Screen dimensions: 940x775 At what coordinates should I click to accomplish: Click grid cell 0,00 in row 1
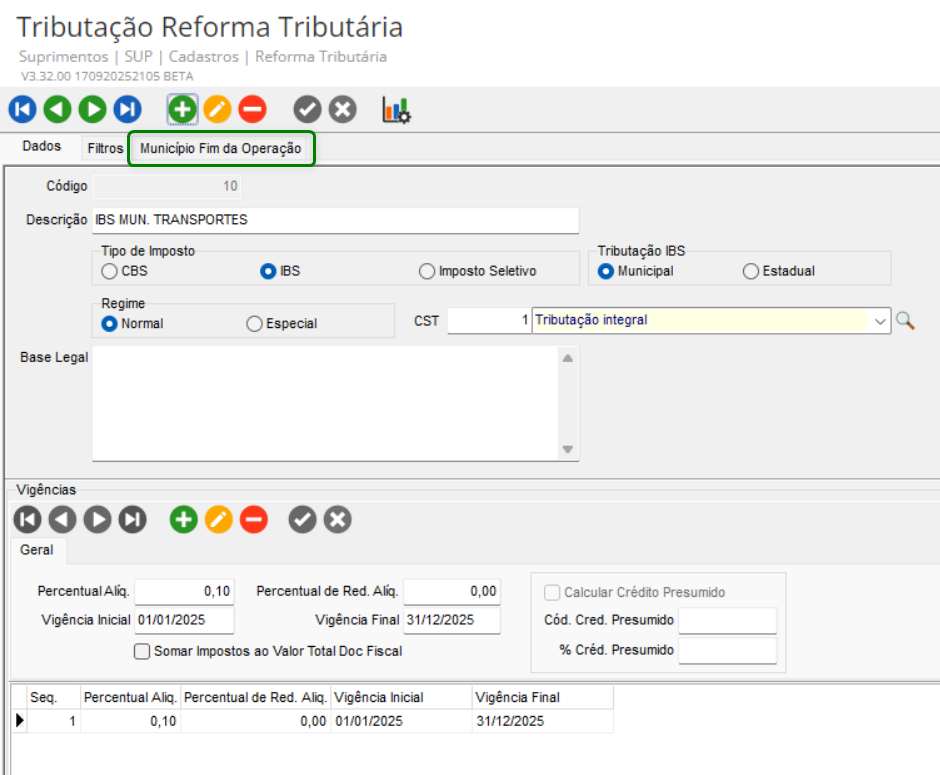(x=255, y=721)
